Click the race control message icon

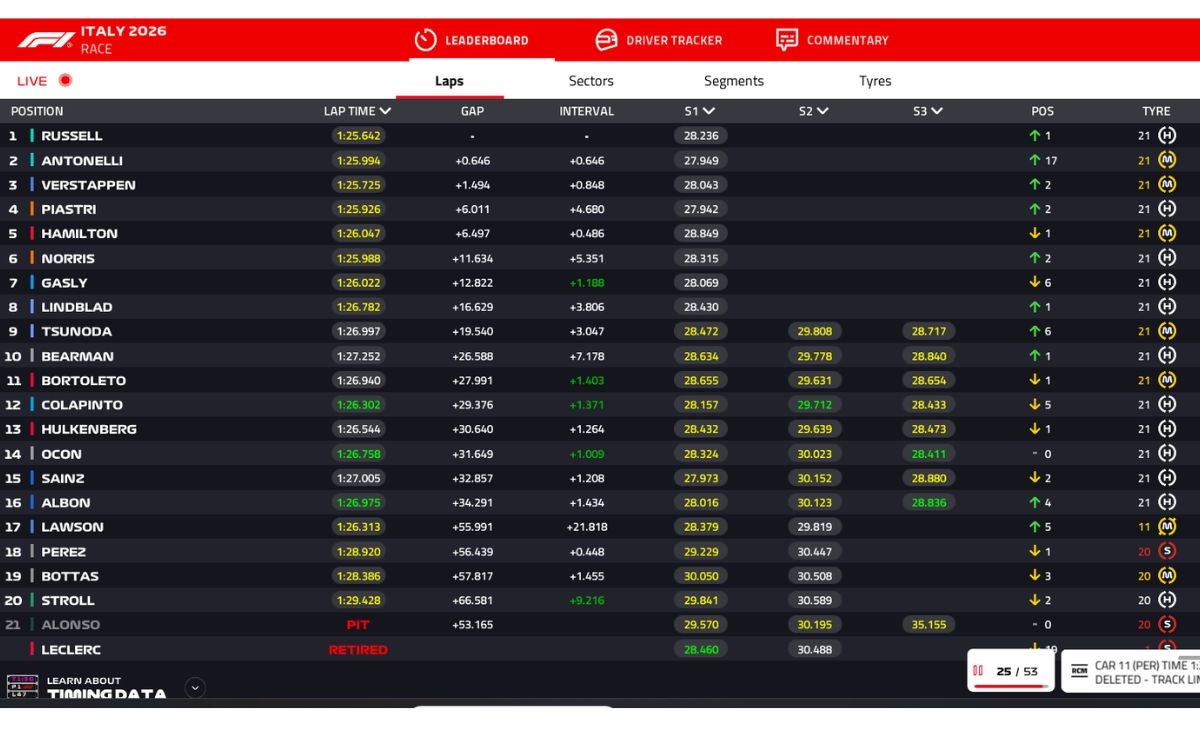pyautogui.click(x=1079, y=671)
